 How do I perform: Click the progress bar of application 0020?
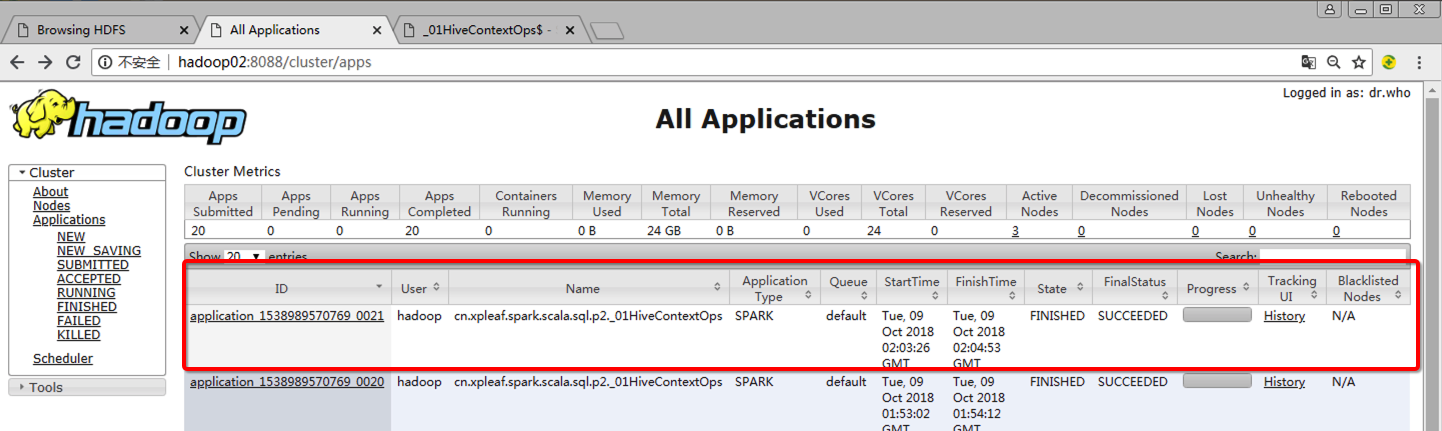1217,381
